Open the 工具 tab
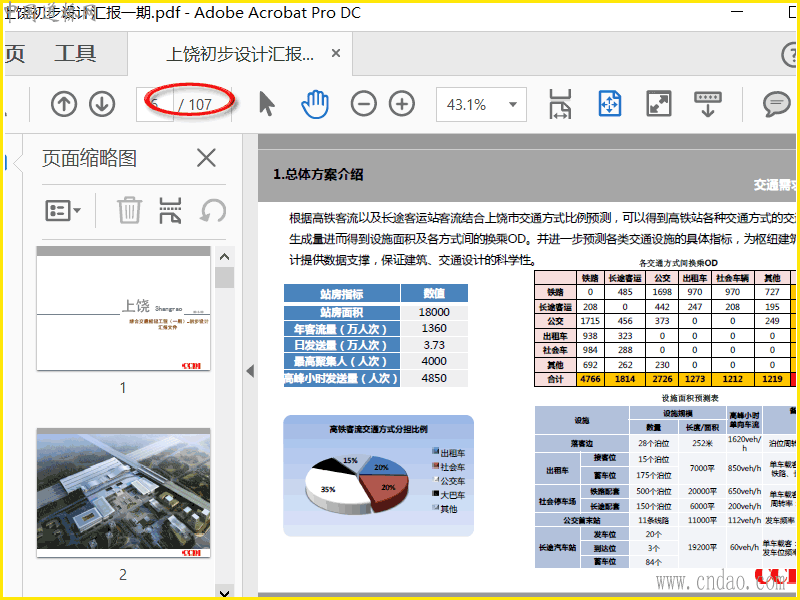 [x=76, y=54]
